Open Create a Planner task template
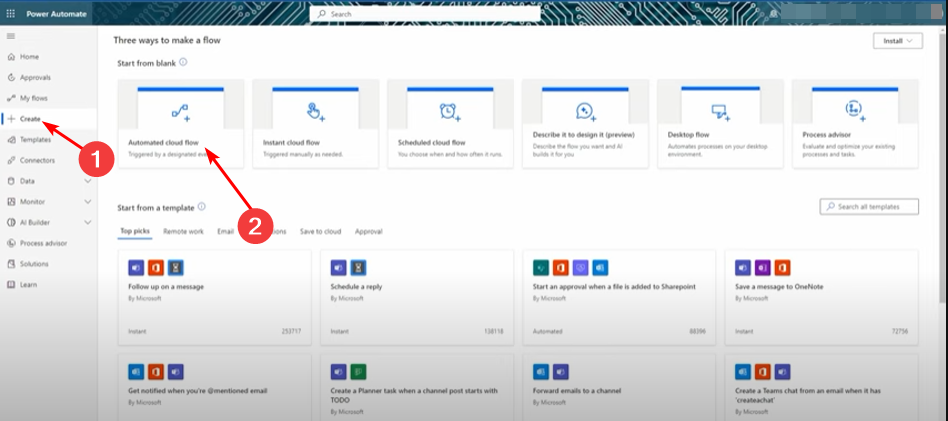 point(417,387)
